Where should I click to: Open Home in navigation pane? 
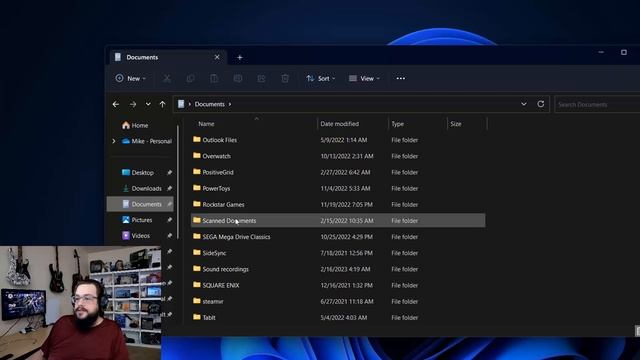tap(135, 125)
